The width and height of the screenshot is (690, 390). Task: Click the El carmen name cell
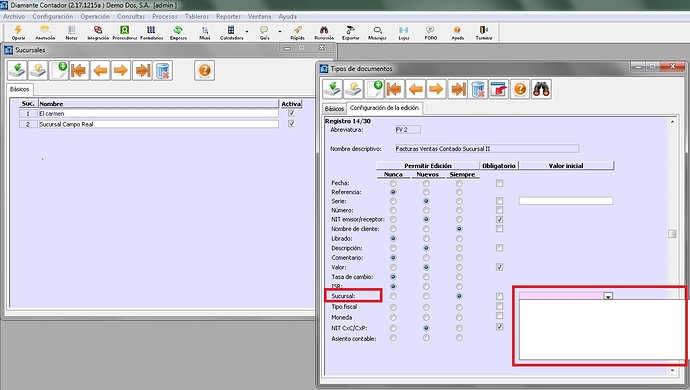click(x=158, y=114)
